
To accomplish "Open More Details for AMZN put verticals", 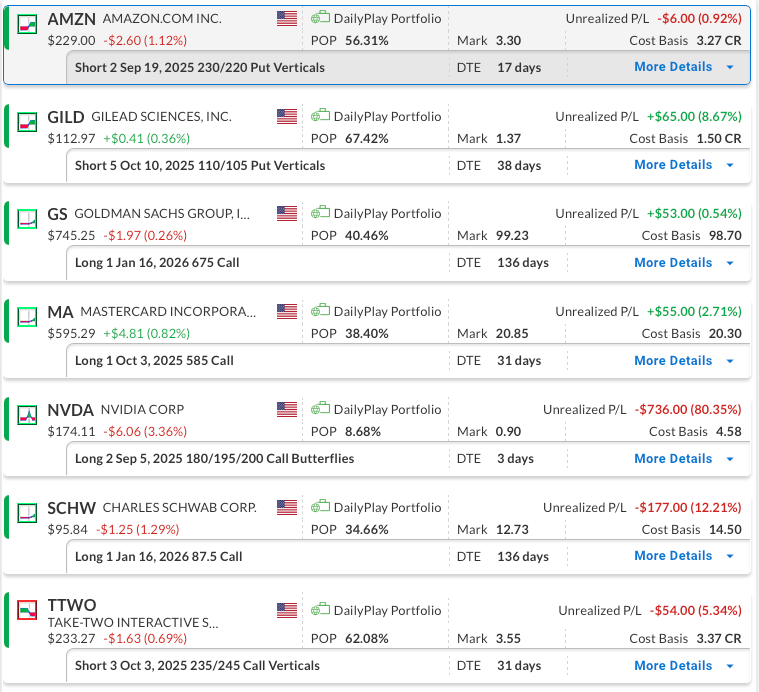I will coord(673,67).
